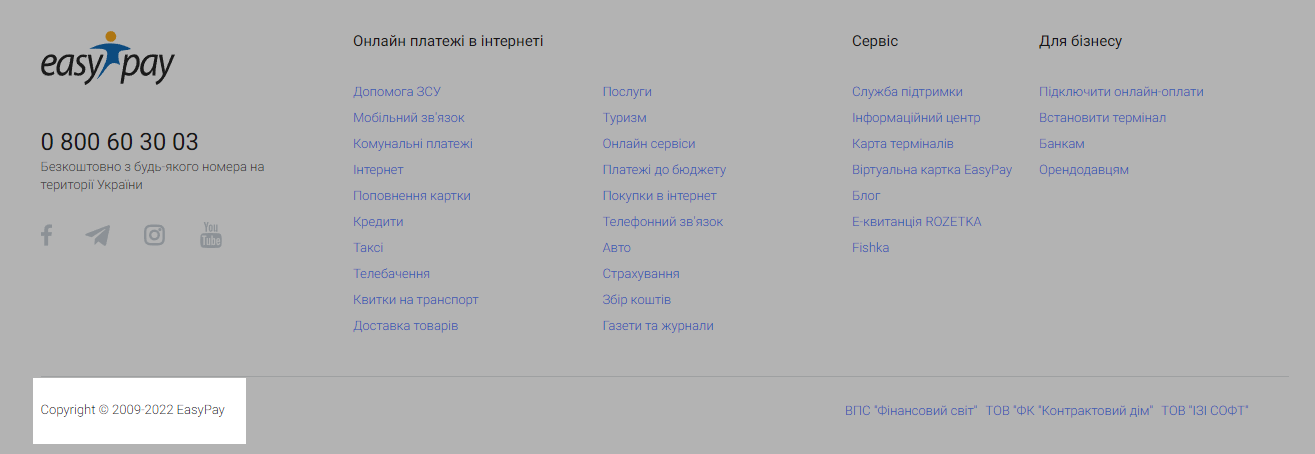
Task: Open ТОВ "ІЗІ СОФТ" link
Action: 1205,410
